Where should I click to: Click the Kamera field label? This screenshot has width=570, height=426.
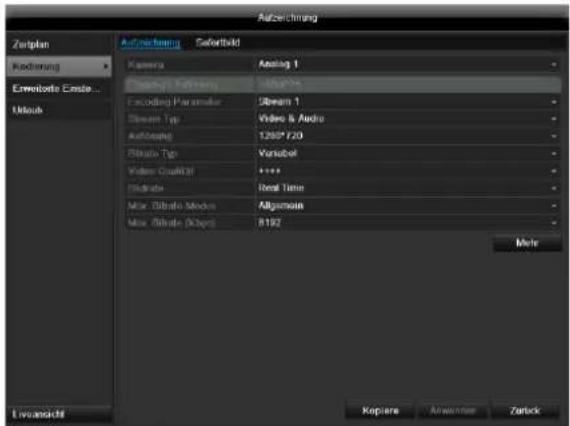click(x=146, y=65)
